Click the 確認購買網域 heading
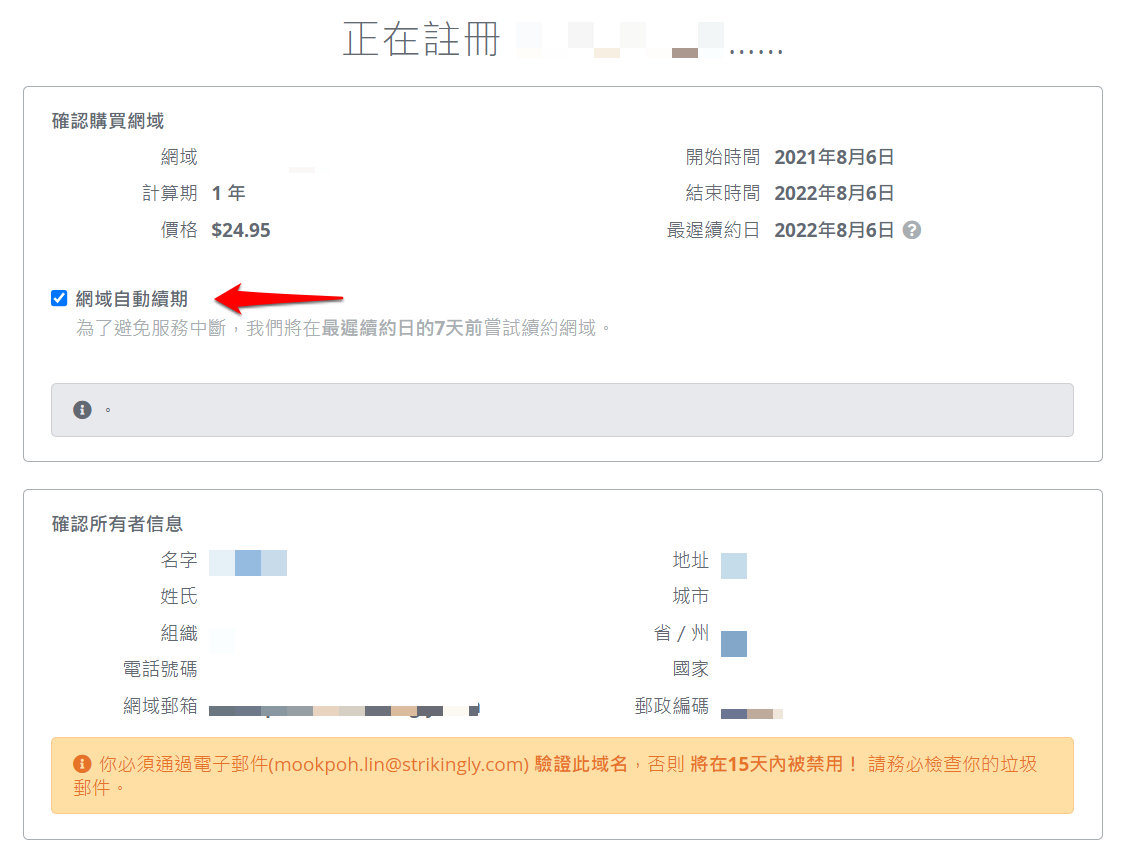Image resolution: width=1127 pixels, height=858 pixels. 108,121
